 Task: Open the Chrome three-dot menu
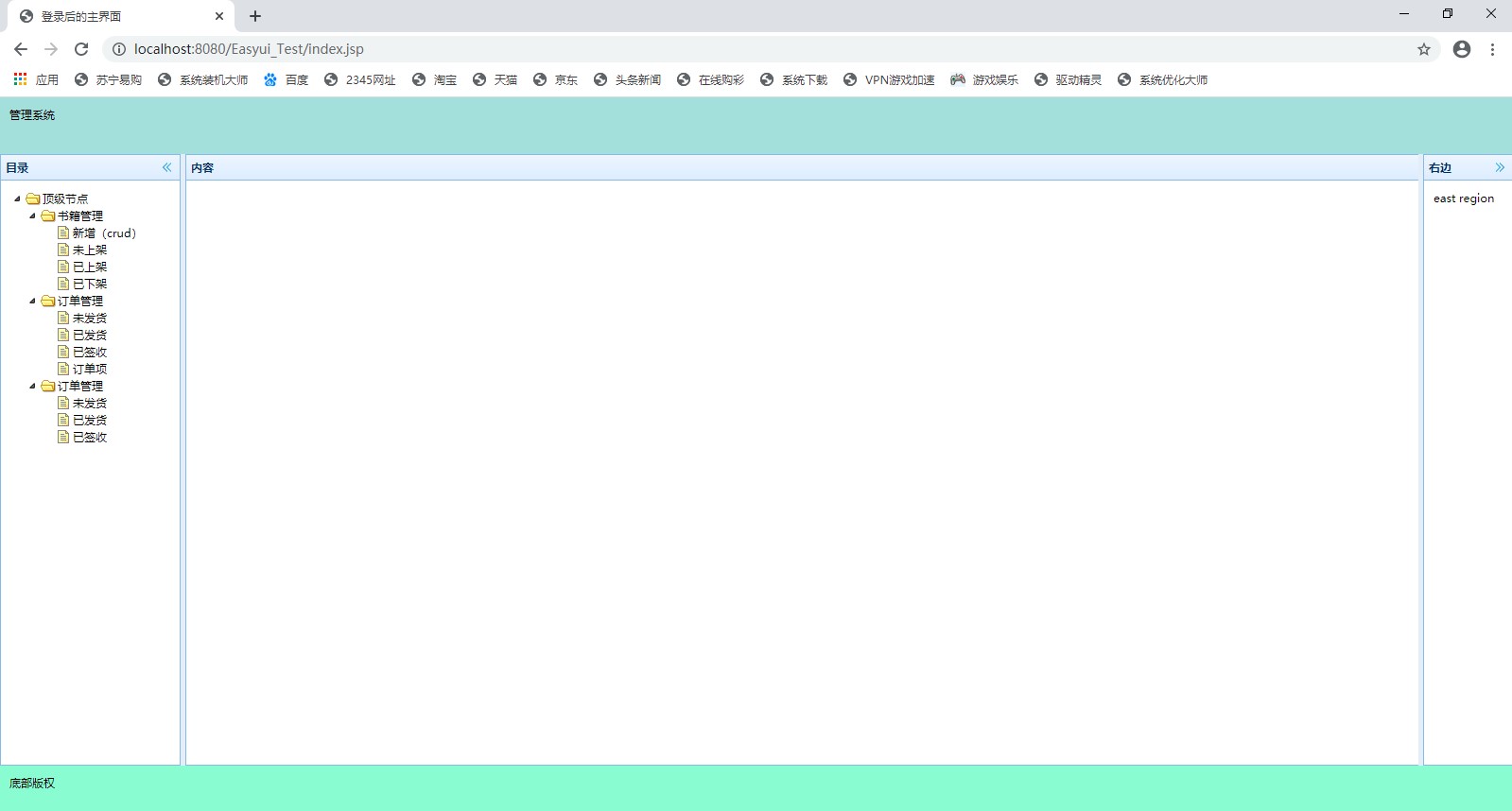pyautogui.click(x=1492, y=49)
